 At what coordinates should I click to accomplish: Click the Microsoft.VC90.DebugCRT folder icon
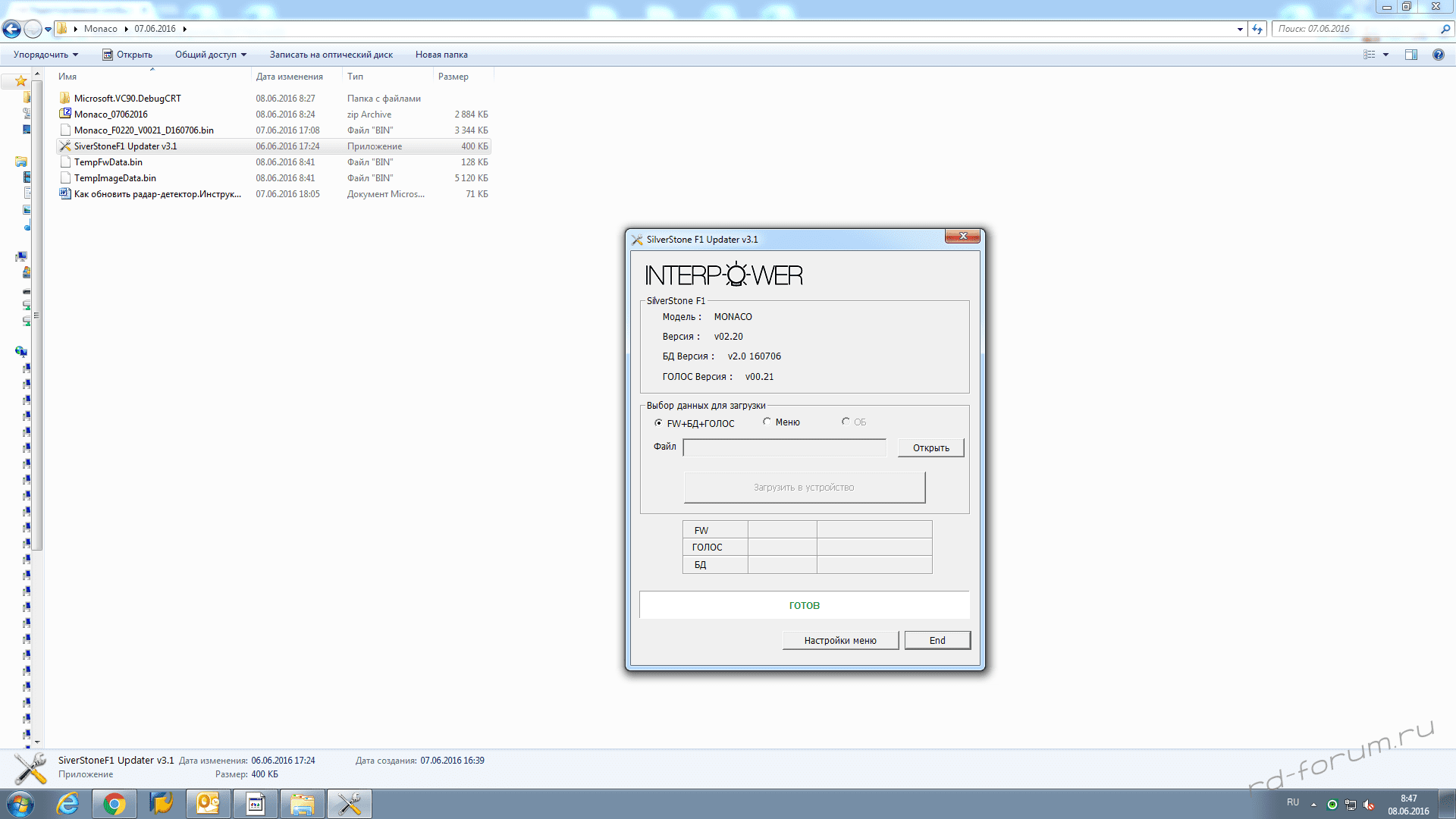click(65, 99)
